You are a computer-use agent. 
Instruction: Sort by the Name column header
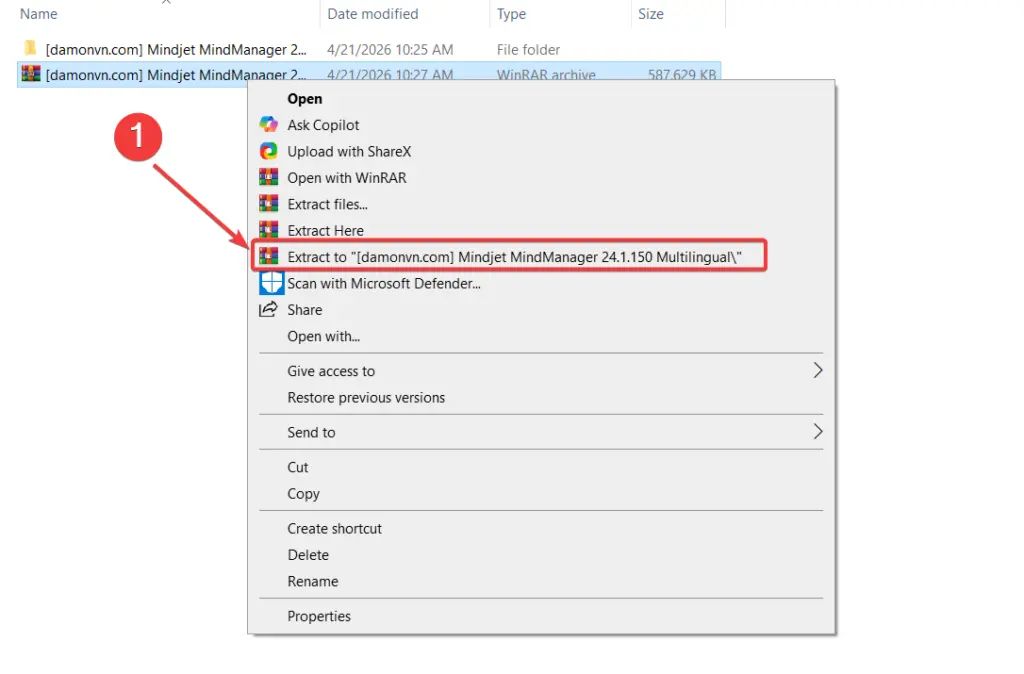(39, 14)
